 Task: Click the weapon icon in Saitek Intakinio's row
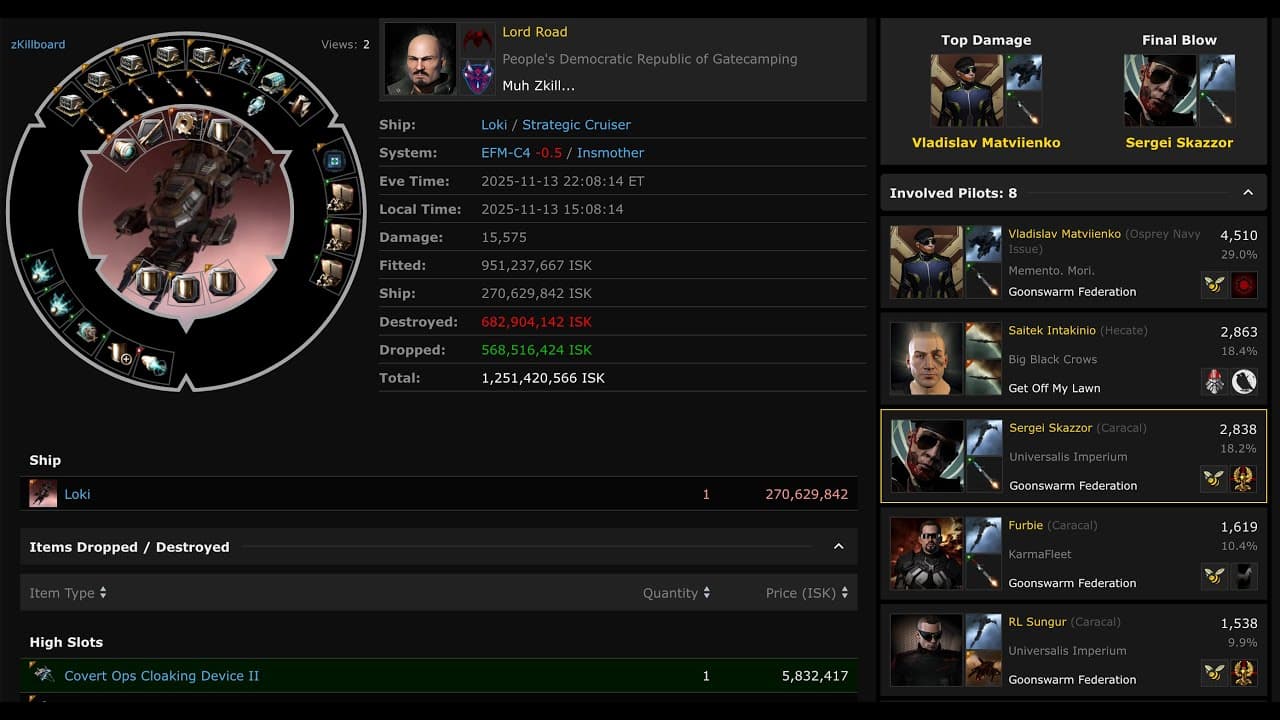click(x=984, y=377)
